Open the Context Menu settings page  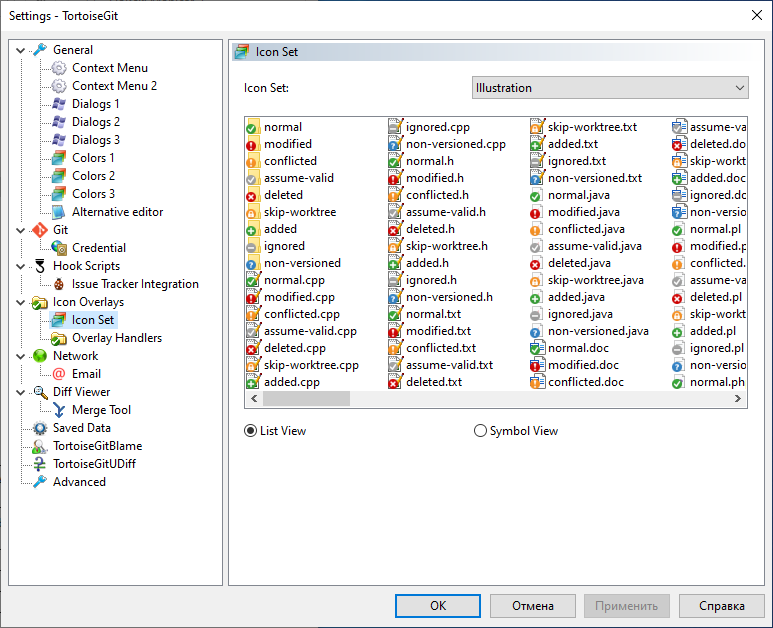[109, 68]
